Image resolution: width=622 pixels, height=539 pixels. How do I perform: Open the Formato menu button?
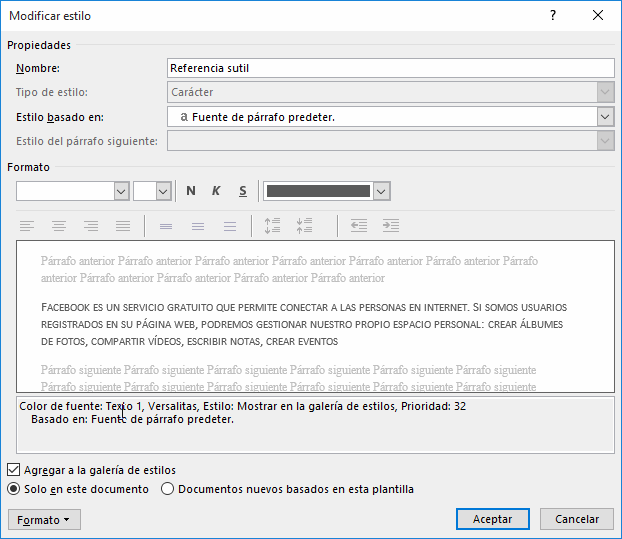point(44,520)
